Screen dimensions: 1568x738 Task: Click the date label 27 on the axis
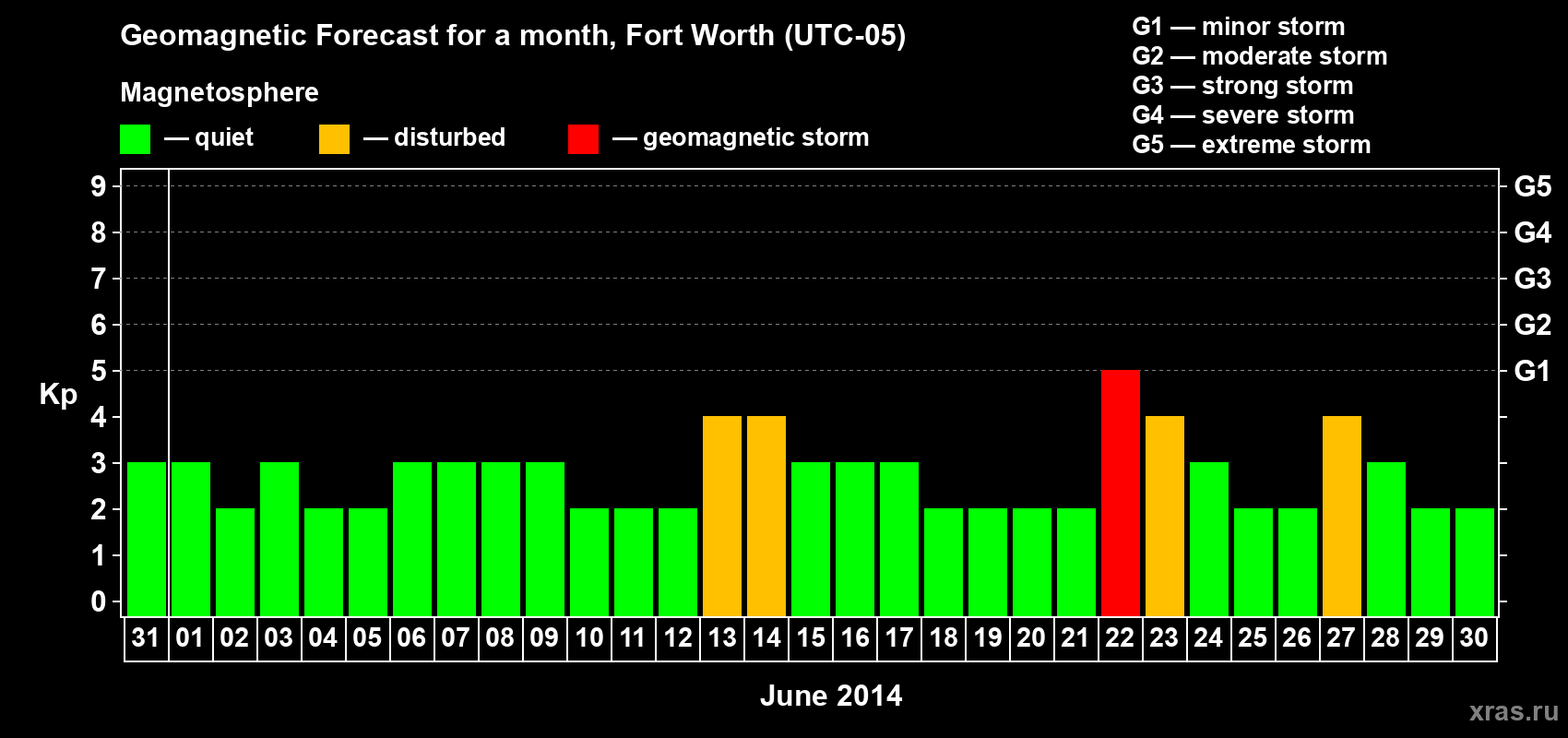pyautogui.click(x=1341, y=638)
